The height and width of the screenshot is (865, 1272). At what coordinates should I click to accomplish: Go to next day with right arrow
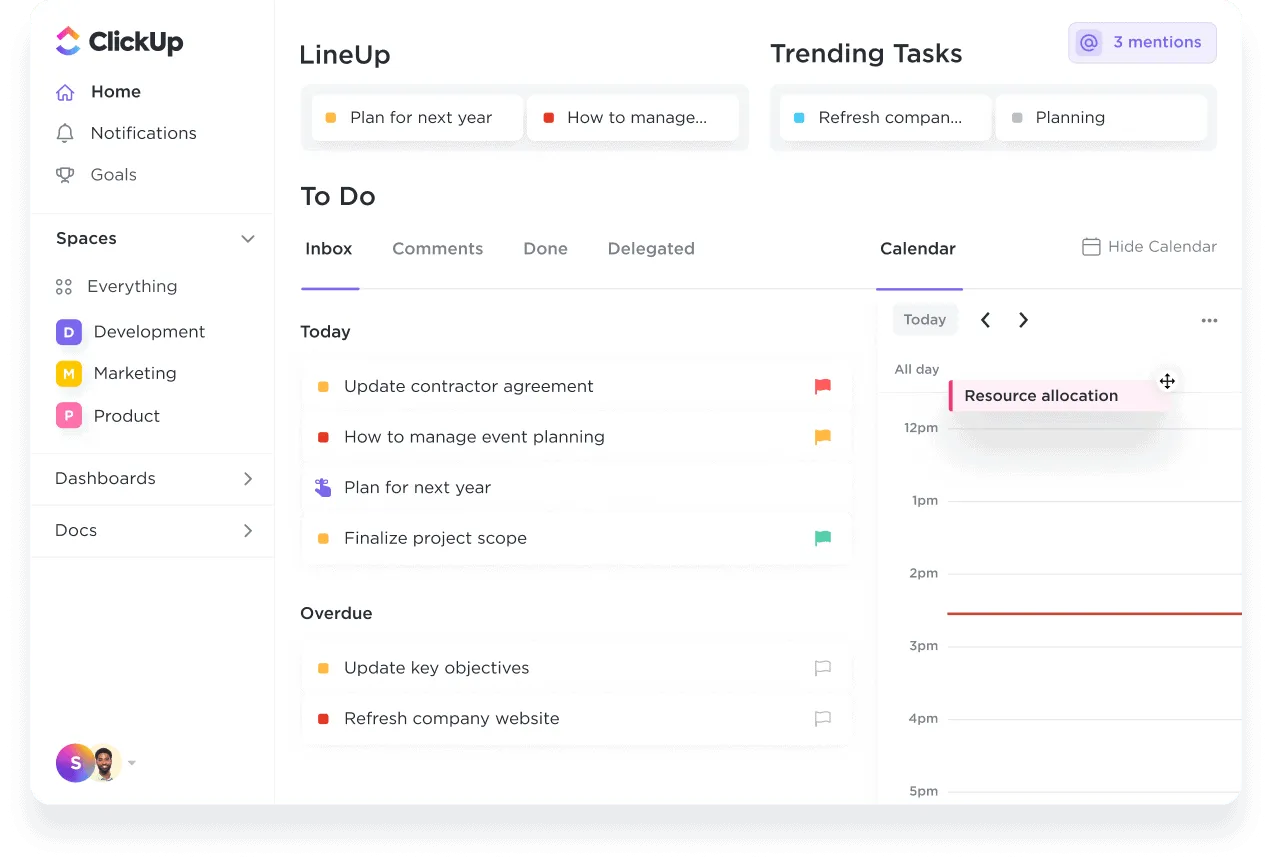point(1023,320)
